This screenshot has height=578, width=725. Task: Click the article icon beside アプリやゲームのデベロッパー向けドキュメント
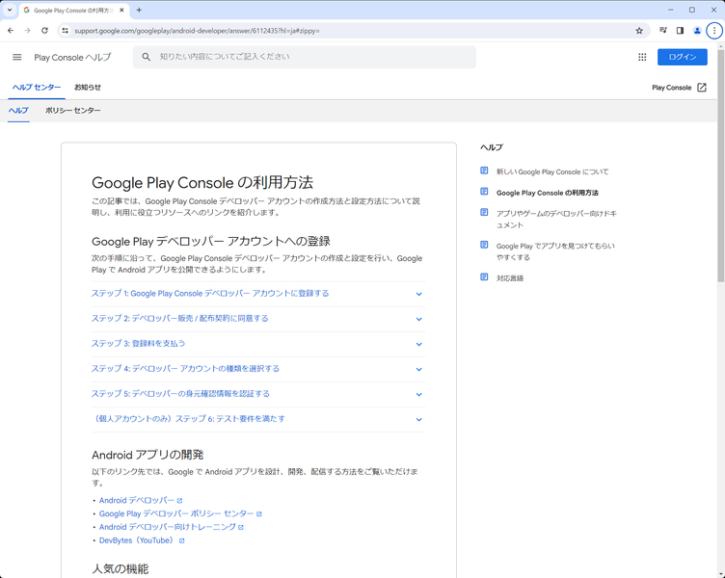[x=484, y=212]
